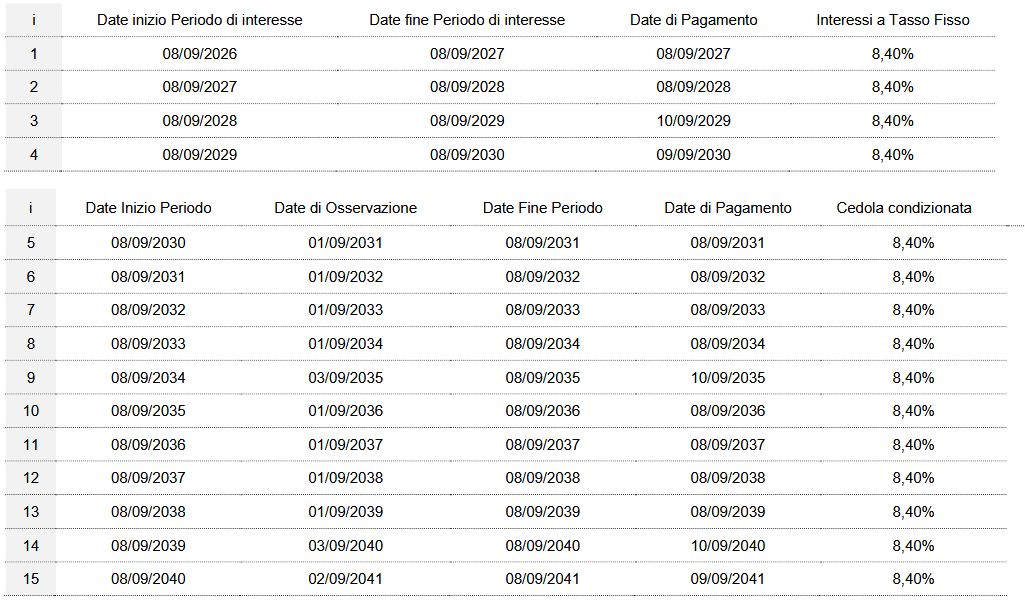This screenshot has width=1025, height=603.
Task: Select payment date 10/09/2035 in row 9
Action: (x=728, y=378)
